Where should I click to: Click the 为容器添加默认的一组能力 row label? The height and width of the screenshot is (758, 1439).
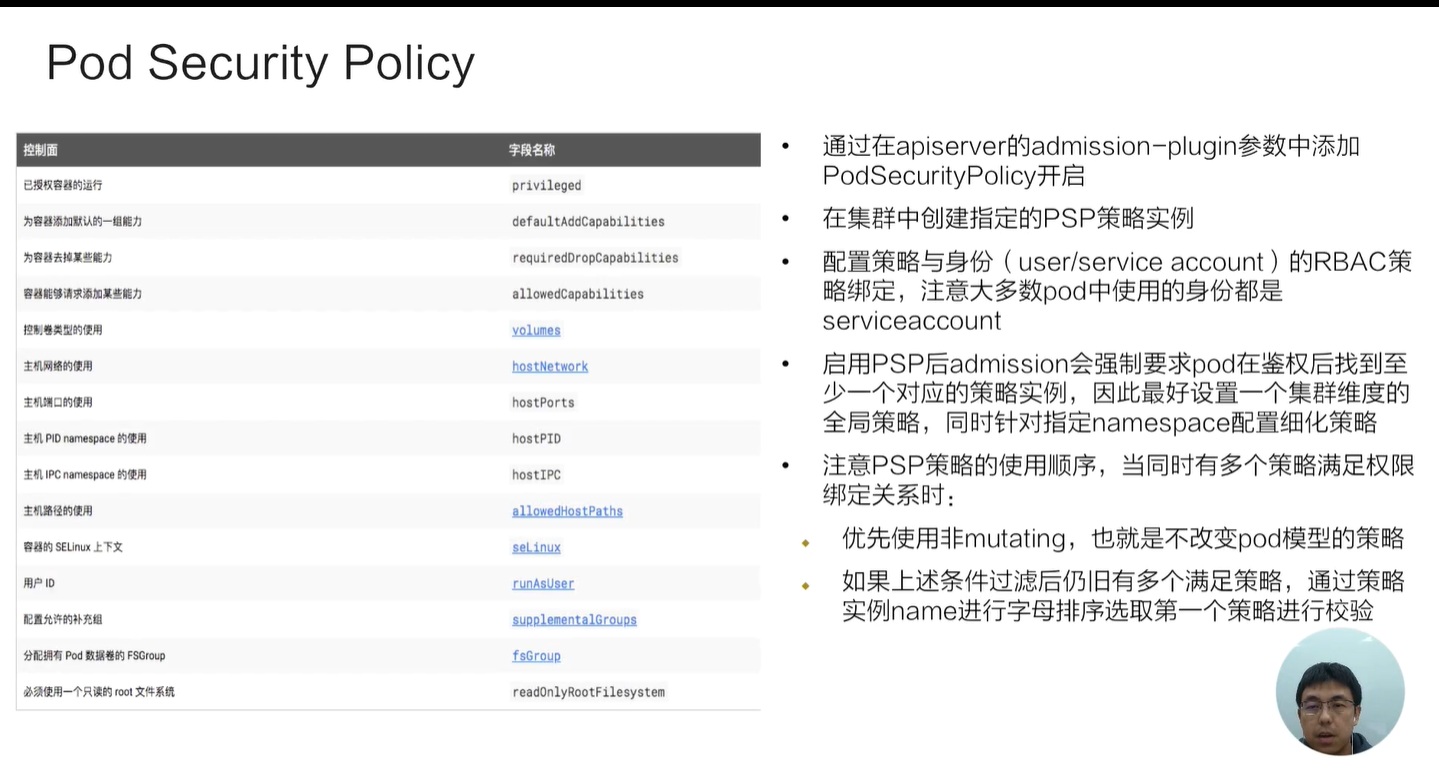point(82,221)
